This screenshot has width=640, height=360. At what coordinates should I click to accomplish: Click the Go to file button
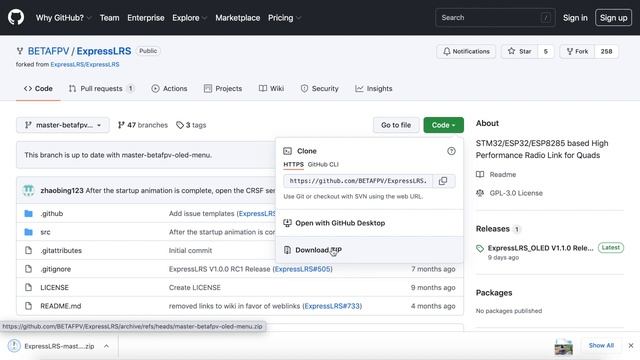[396, 125]
